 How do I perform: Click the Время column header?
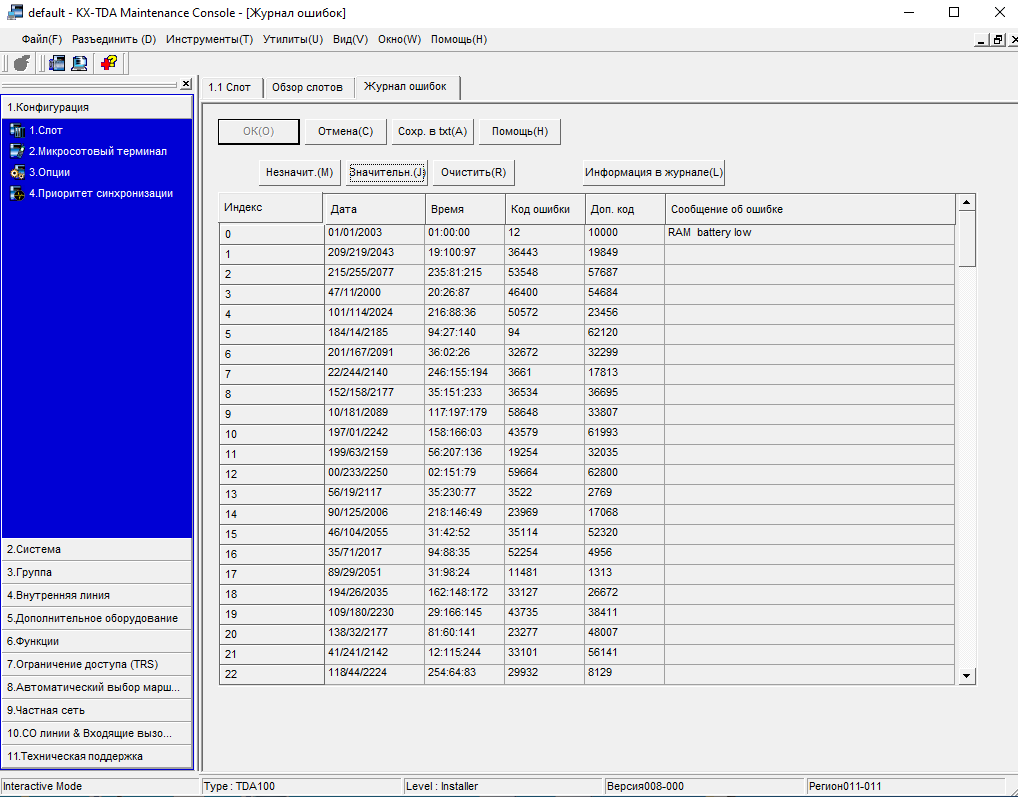point(465,209)
